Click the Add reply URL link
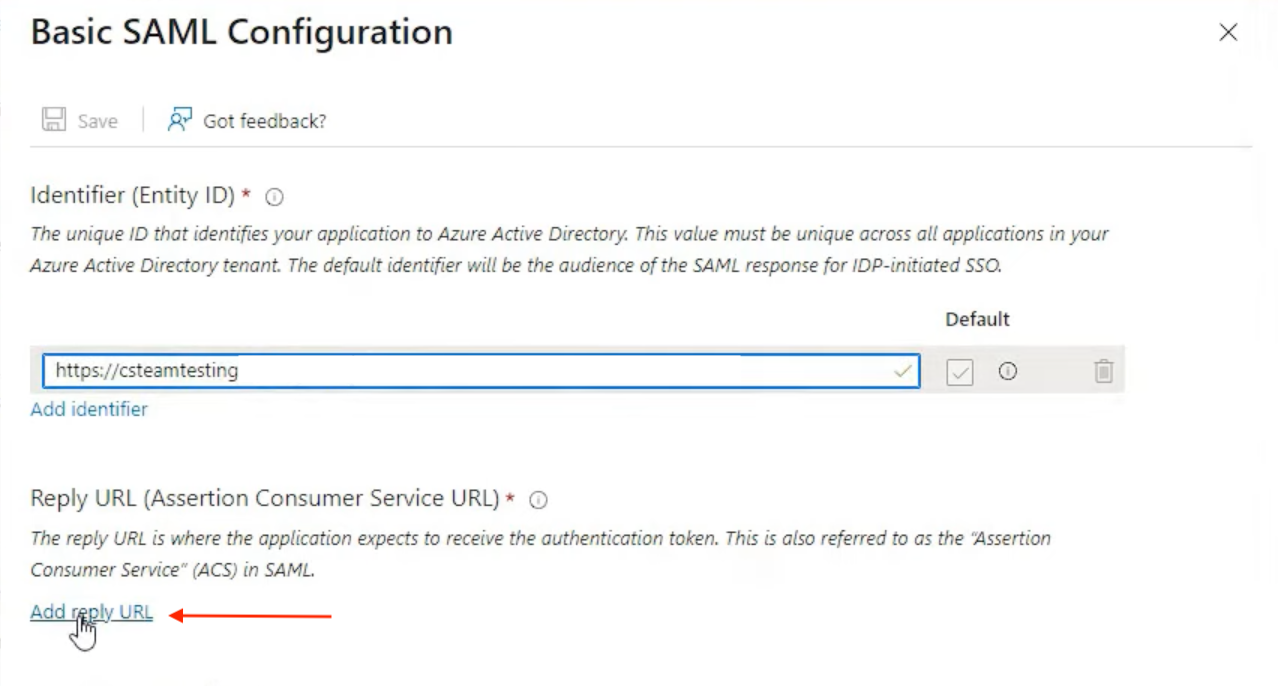 point(92,612)
